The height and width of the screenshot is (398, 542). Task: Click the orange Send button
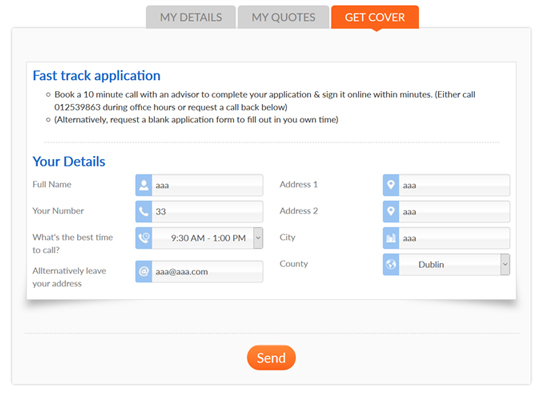tap(271, 358)
